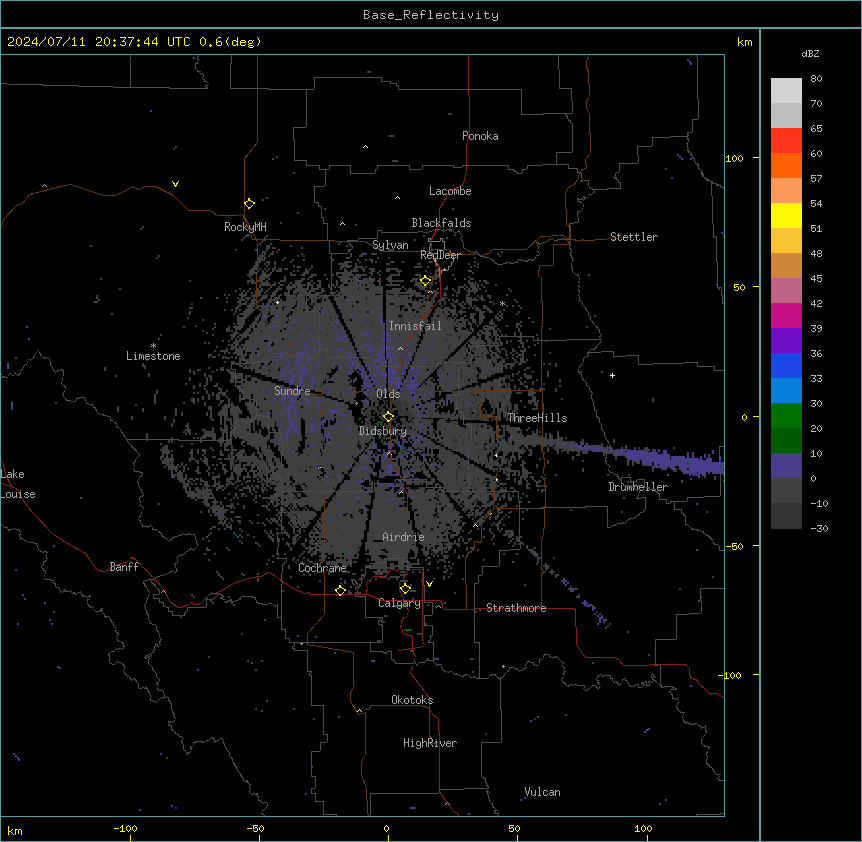Click the Base_Reflectivity title text
The image size is (862, 842).
pyautogui.click(x=431, y=15)
